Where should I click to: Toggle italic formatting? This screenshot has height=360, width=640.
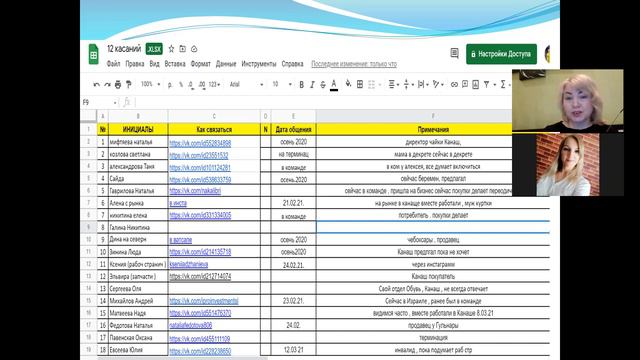tap(312, 84)
